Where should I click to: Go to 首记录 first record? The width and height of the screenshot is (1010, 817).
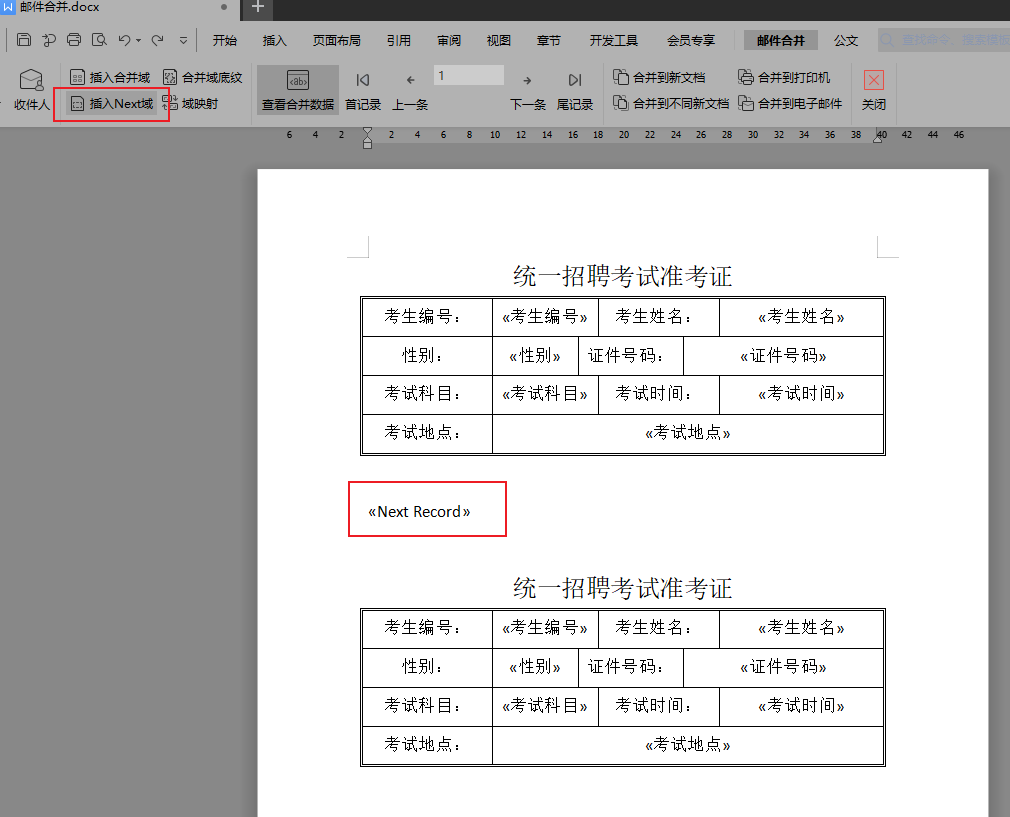click(x=363, y=90)
